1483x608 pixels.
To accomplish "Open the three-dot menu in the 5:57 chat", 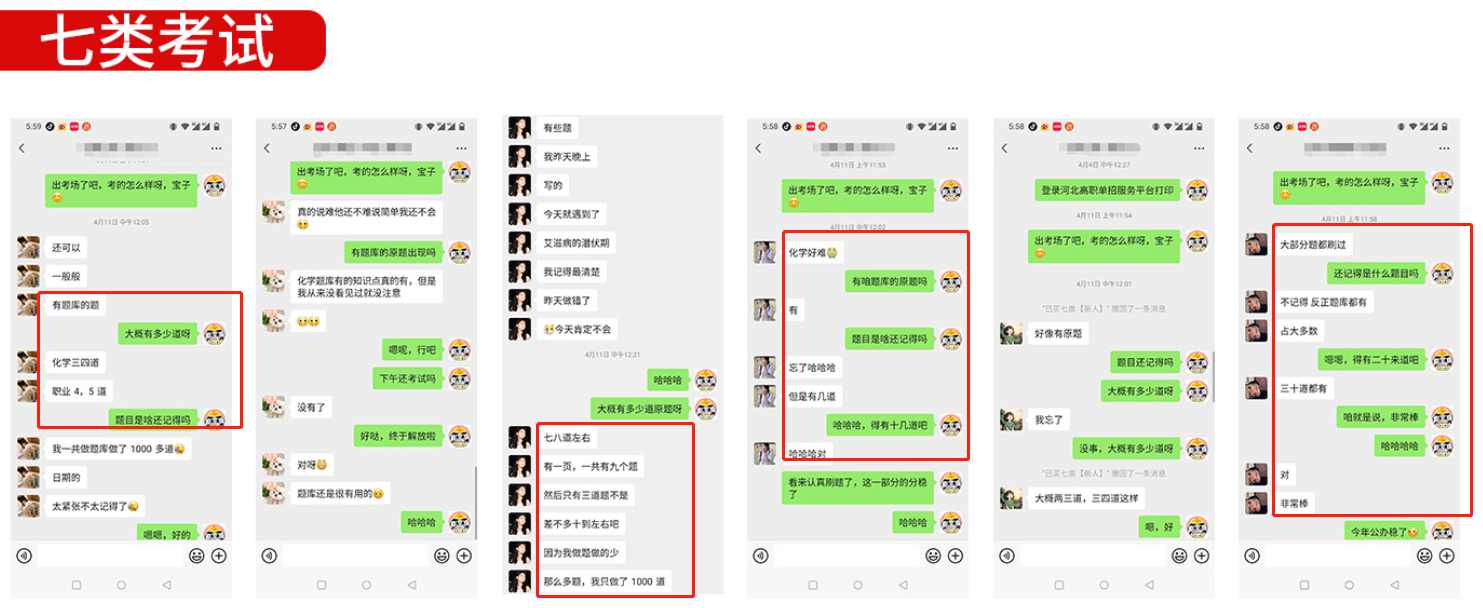I will (461, 148).
